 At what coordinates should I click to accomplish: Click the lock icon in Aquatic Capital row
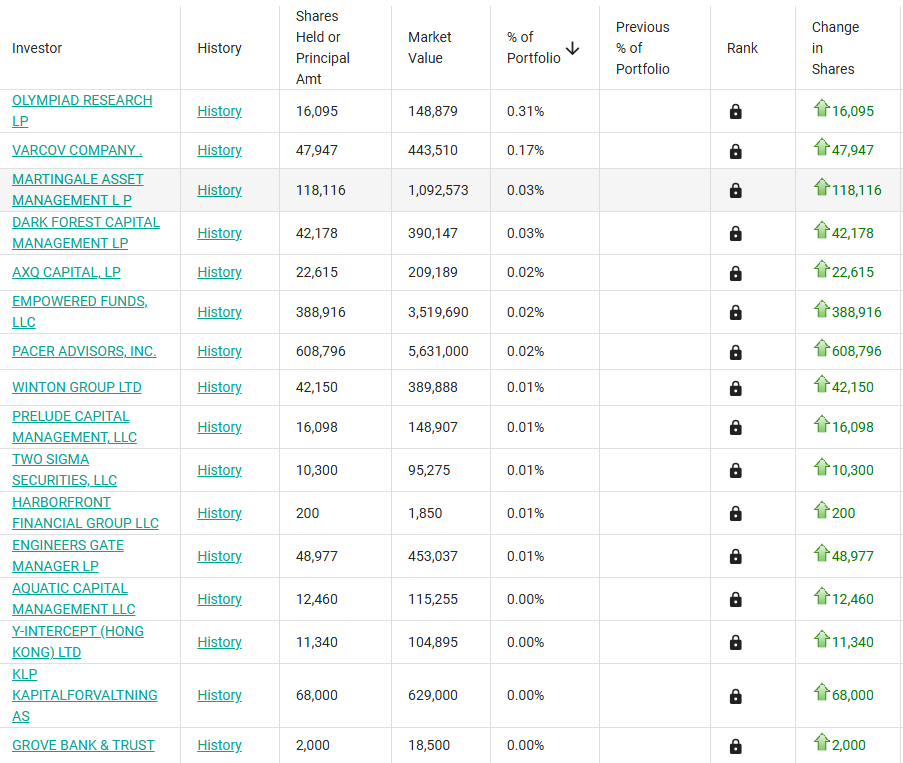tap(735, 599)
